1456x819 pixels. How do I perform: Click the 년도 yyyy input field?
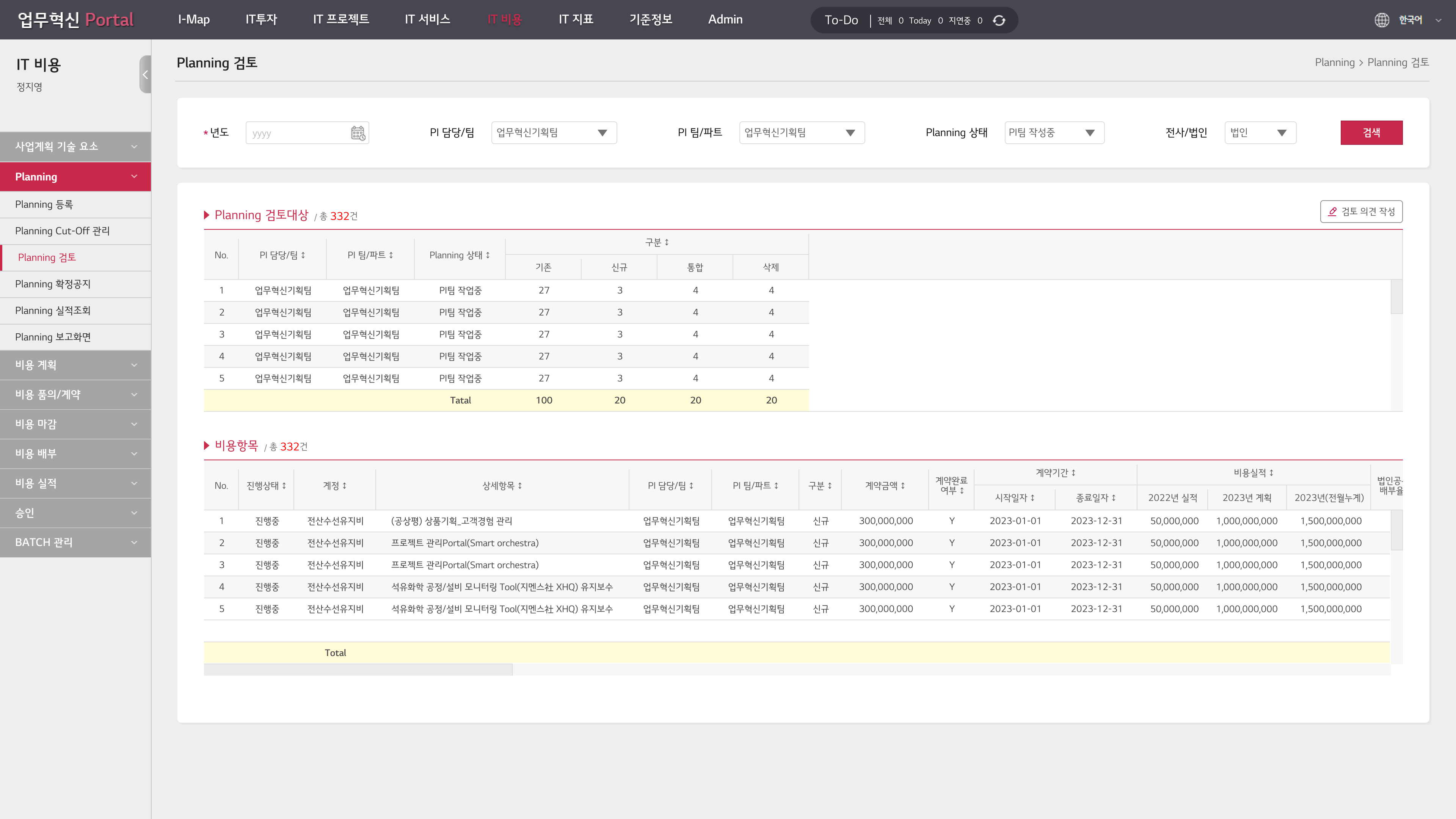click(x=307, y=133)
